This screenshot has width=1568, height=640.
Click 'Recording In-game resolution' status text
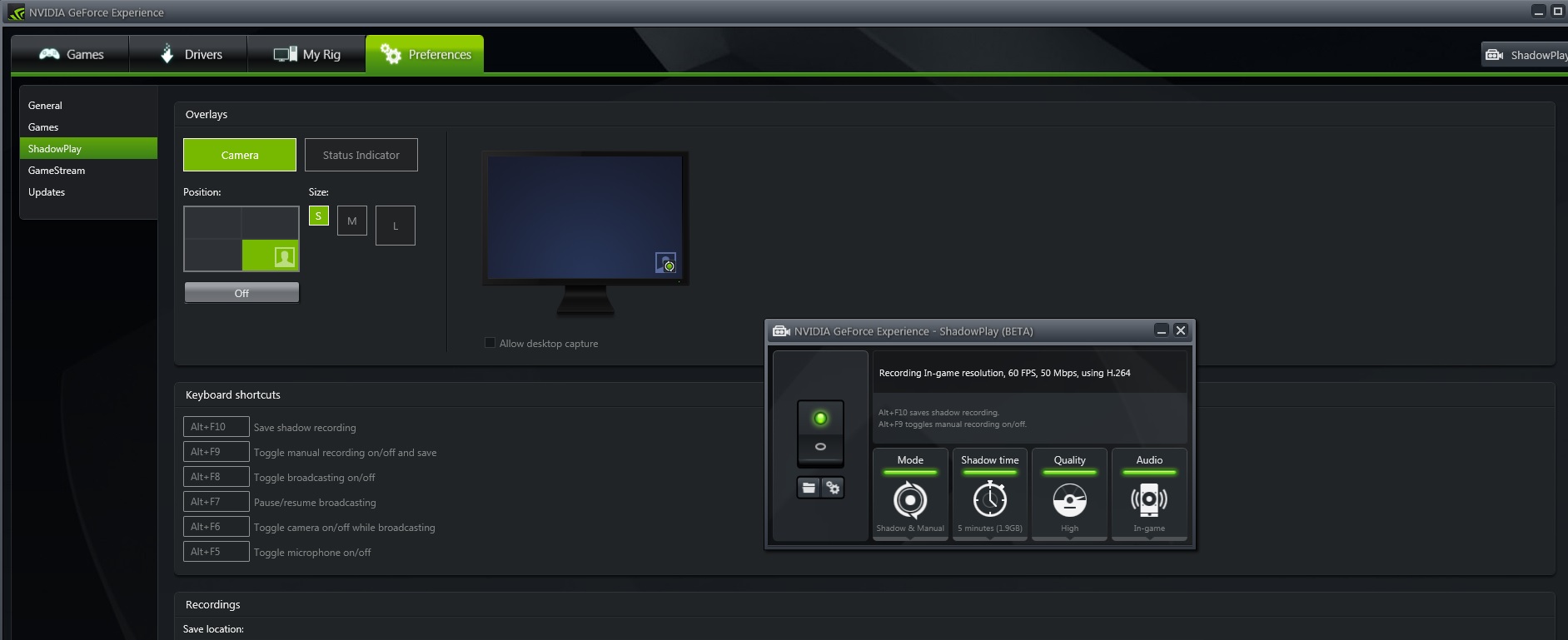tap(1004, 373)
